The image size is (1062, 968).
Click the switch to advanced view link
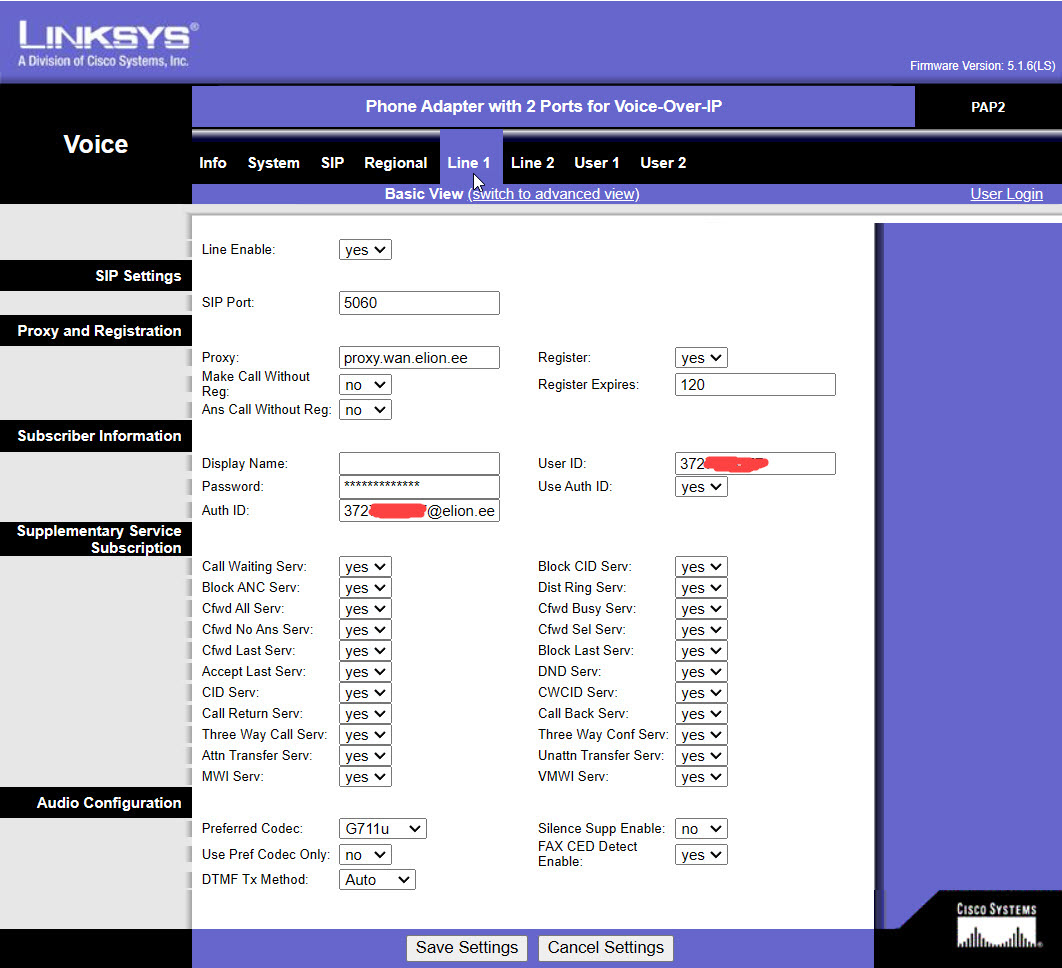click(x=554, y=194)
